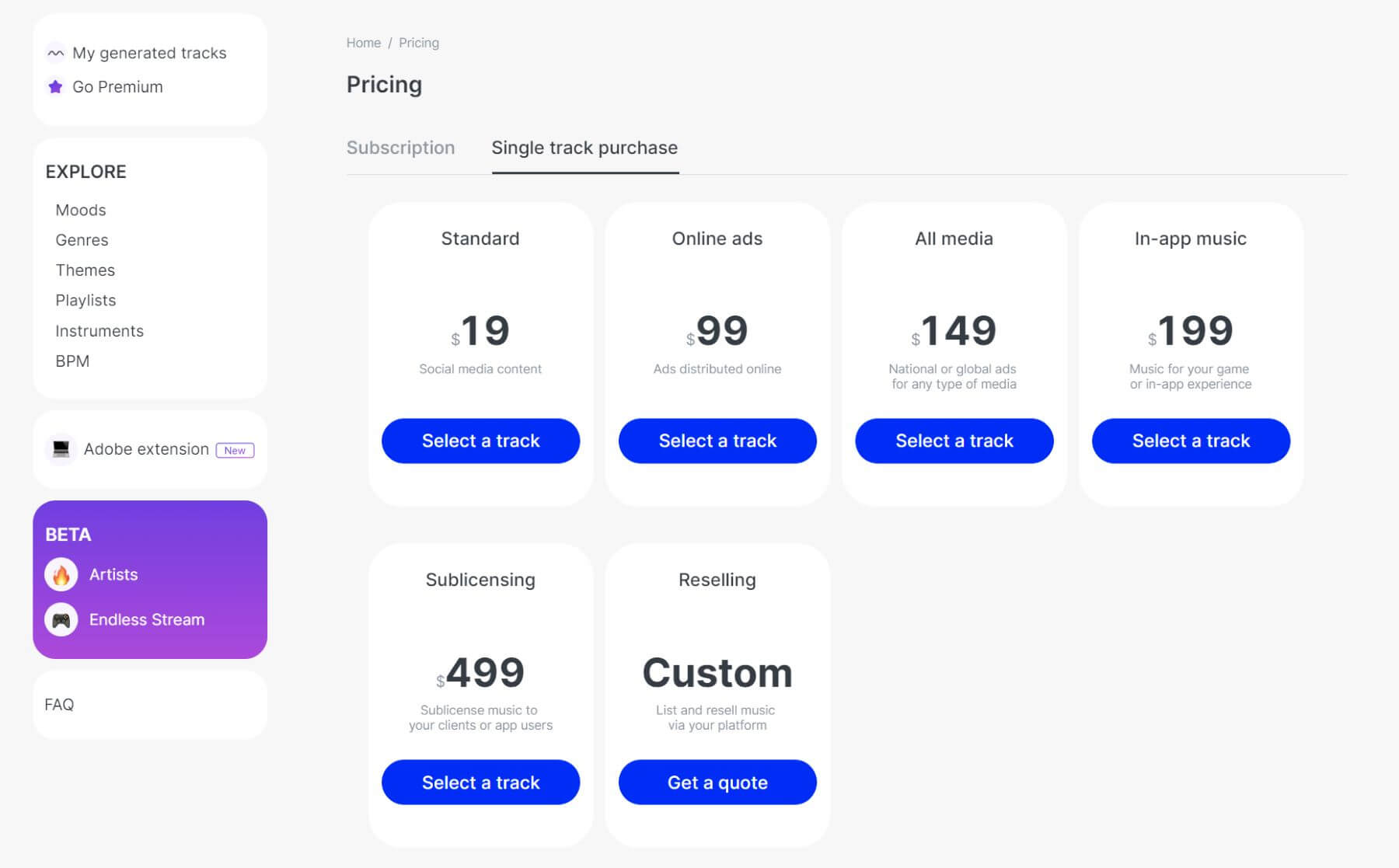Select a track for Online ads plan
The height and width of the screenshot is (868, 1399).
pos(717,441)
